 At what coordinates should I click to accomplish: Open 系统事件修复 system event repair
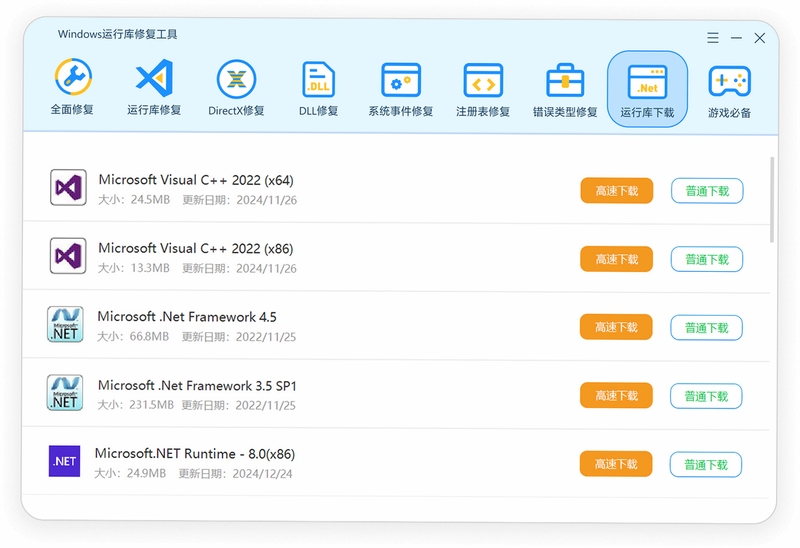point(401,89)
